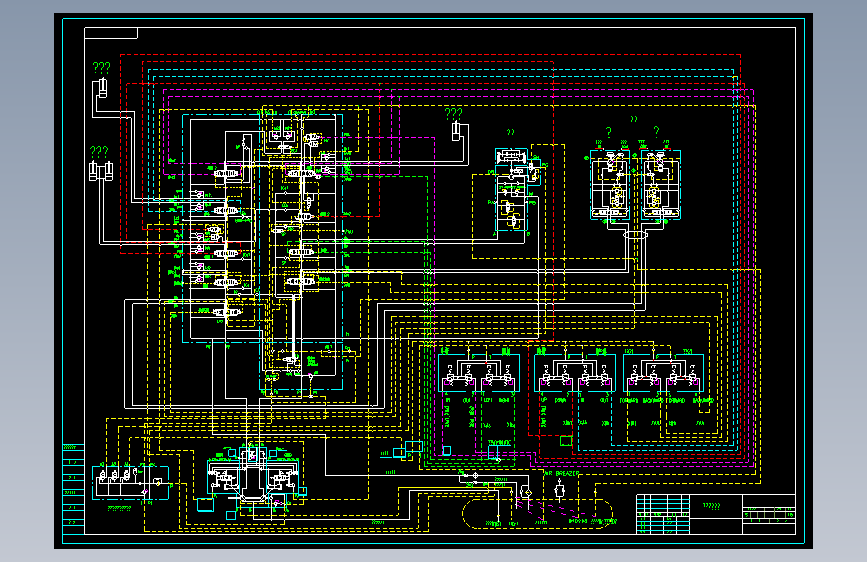Click the cyan revision table in title block
Image resolution: width=867 pixels, height=562 pixels.
click(x=663, y=514)
